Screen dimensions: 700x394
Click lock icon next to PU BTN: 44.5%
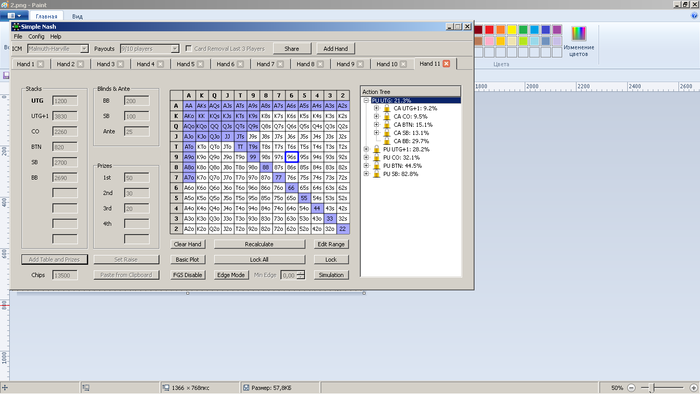point(376,165)
